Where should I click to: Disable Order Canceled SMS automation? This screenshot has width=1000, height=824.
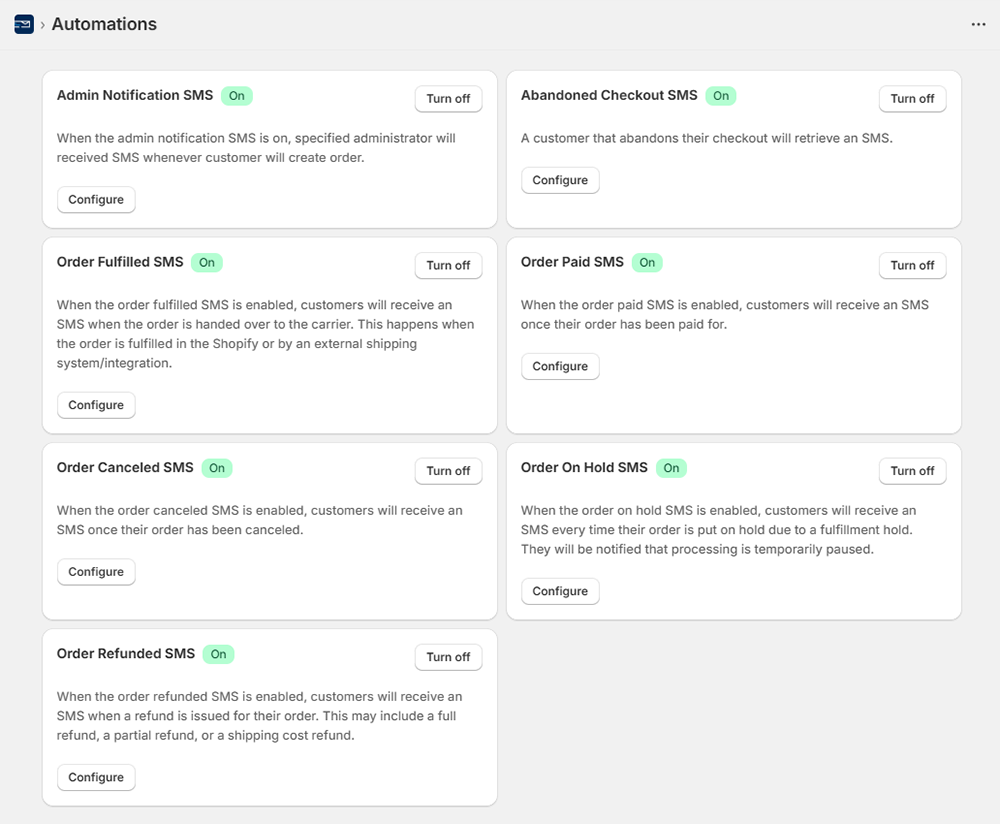tap(448, 471)
